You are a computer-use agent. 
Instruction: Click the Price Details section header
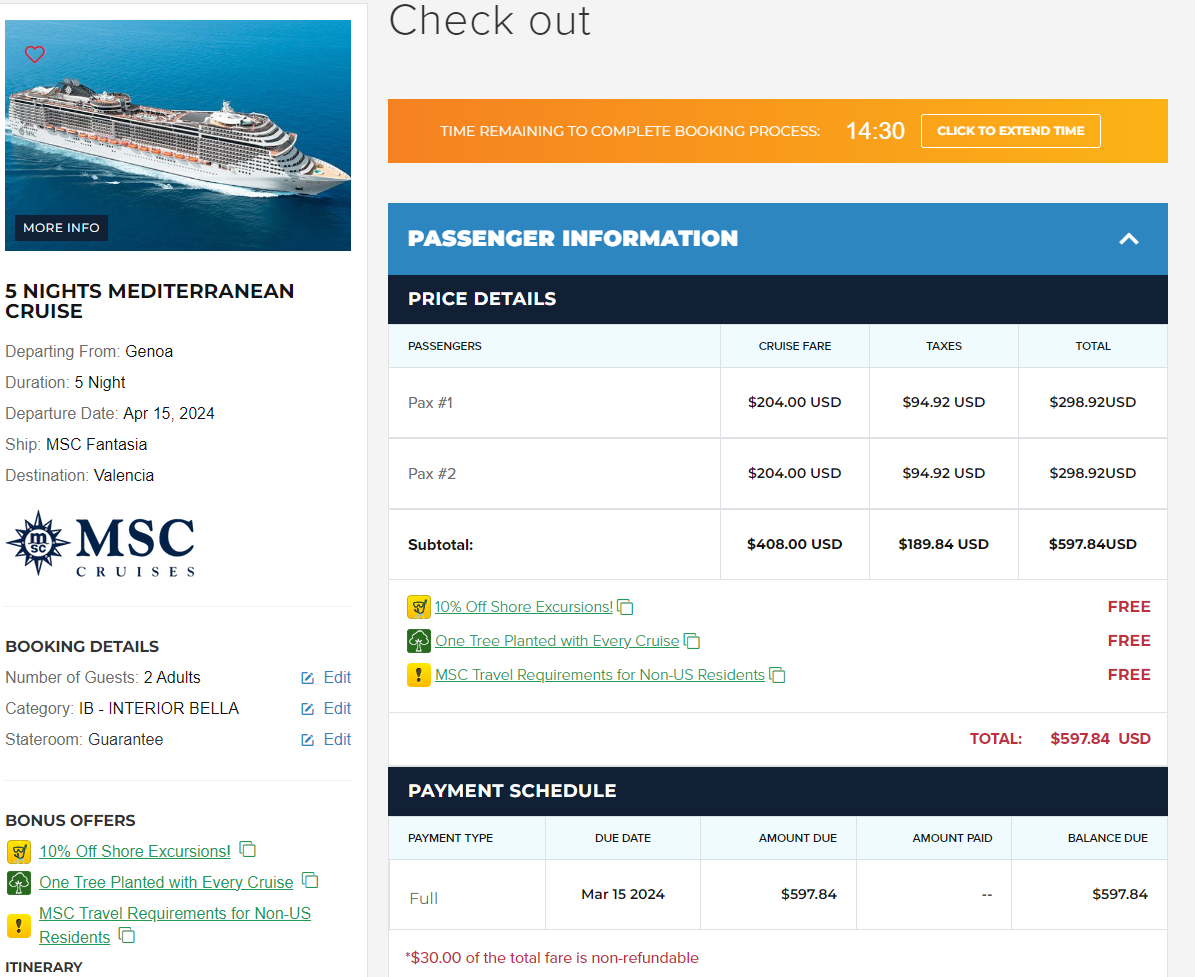777,299
